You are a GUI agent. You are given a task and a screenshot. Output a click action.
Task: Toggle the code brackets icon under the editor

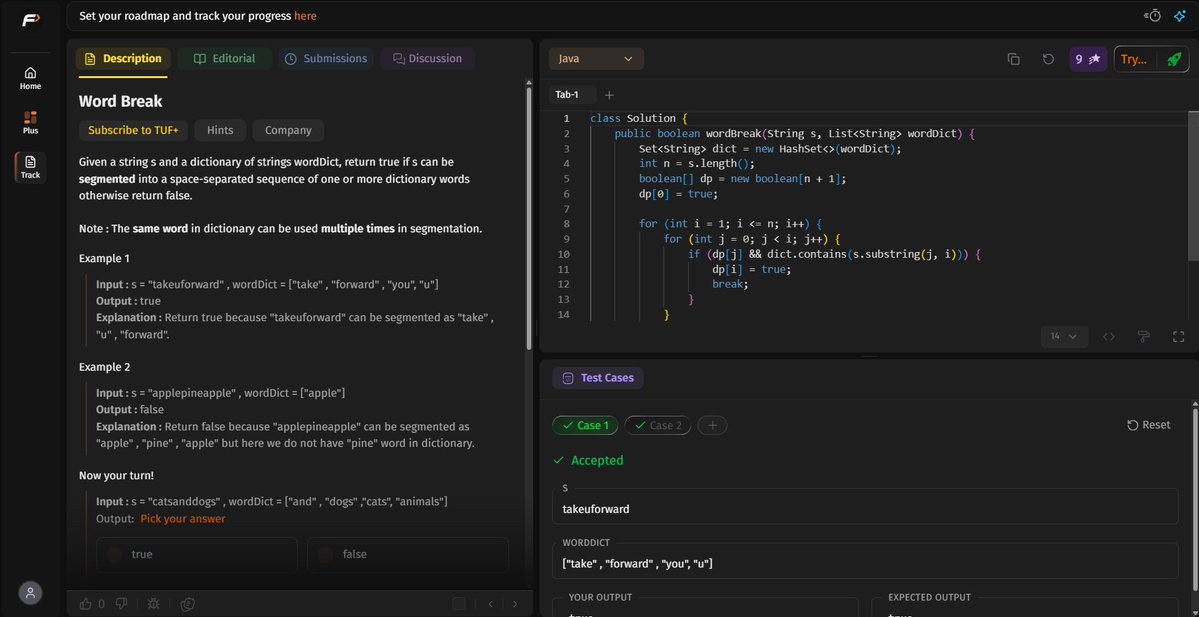(1108, 336)
